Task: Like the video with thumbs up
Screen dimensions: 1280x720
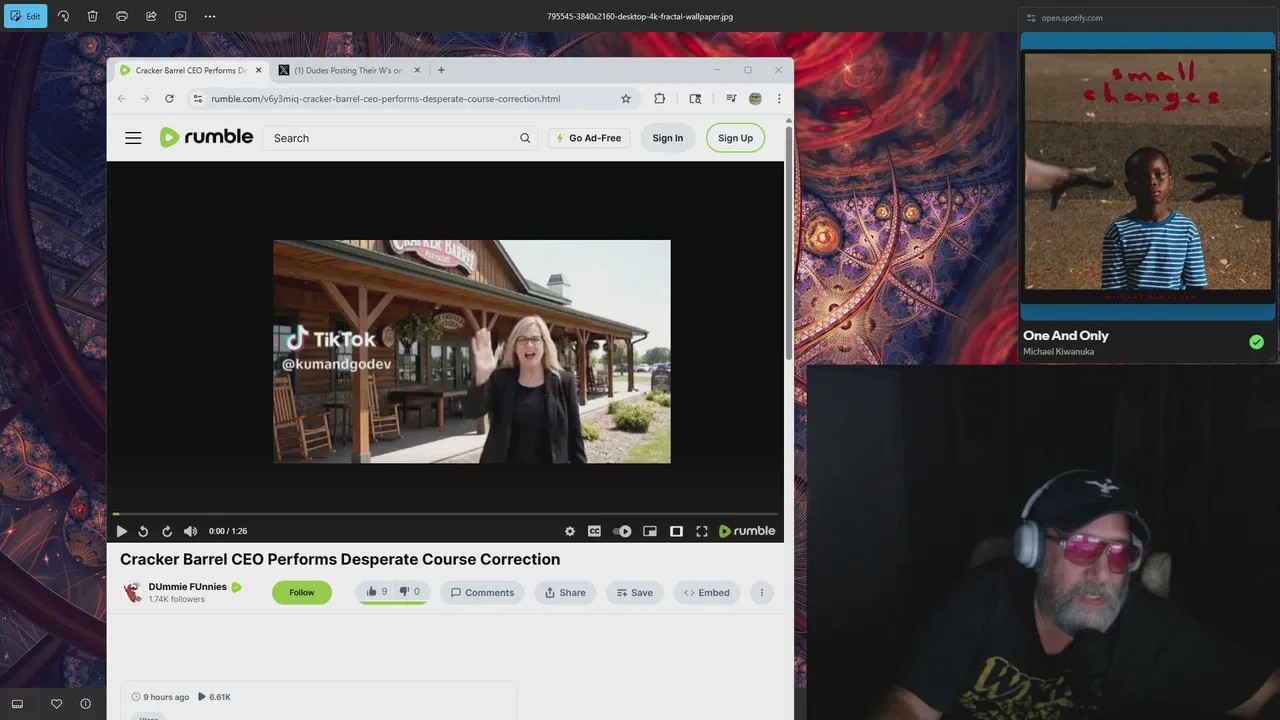Action: [375, 591]
